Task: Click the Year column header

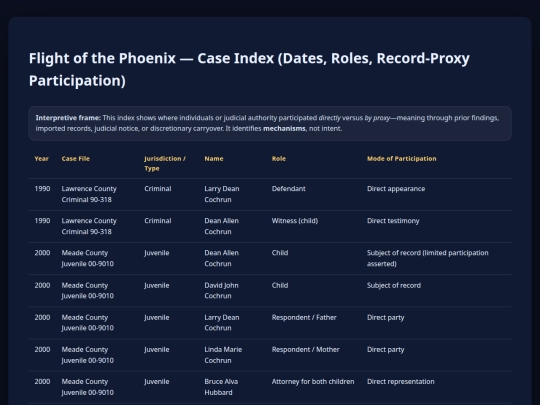Action: (41, 159)
